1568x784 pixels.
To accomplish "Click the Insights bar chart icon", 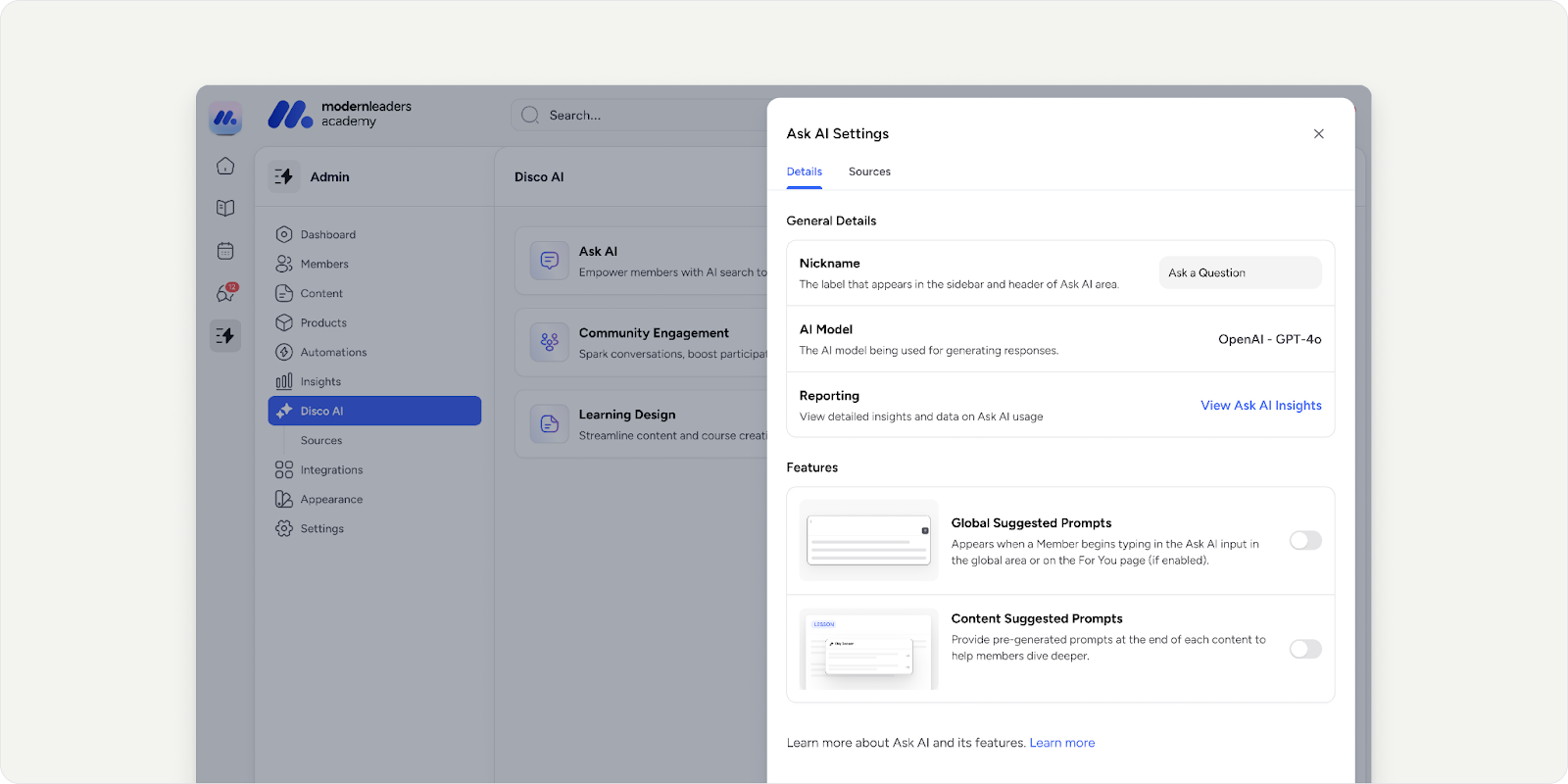I will point(284,381).
